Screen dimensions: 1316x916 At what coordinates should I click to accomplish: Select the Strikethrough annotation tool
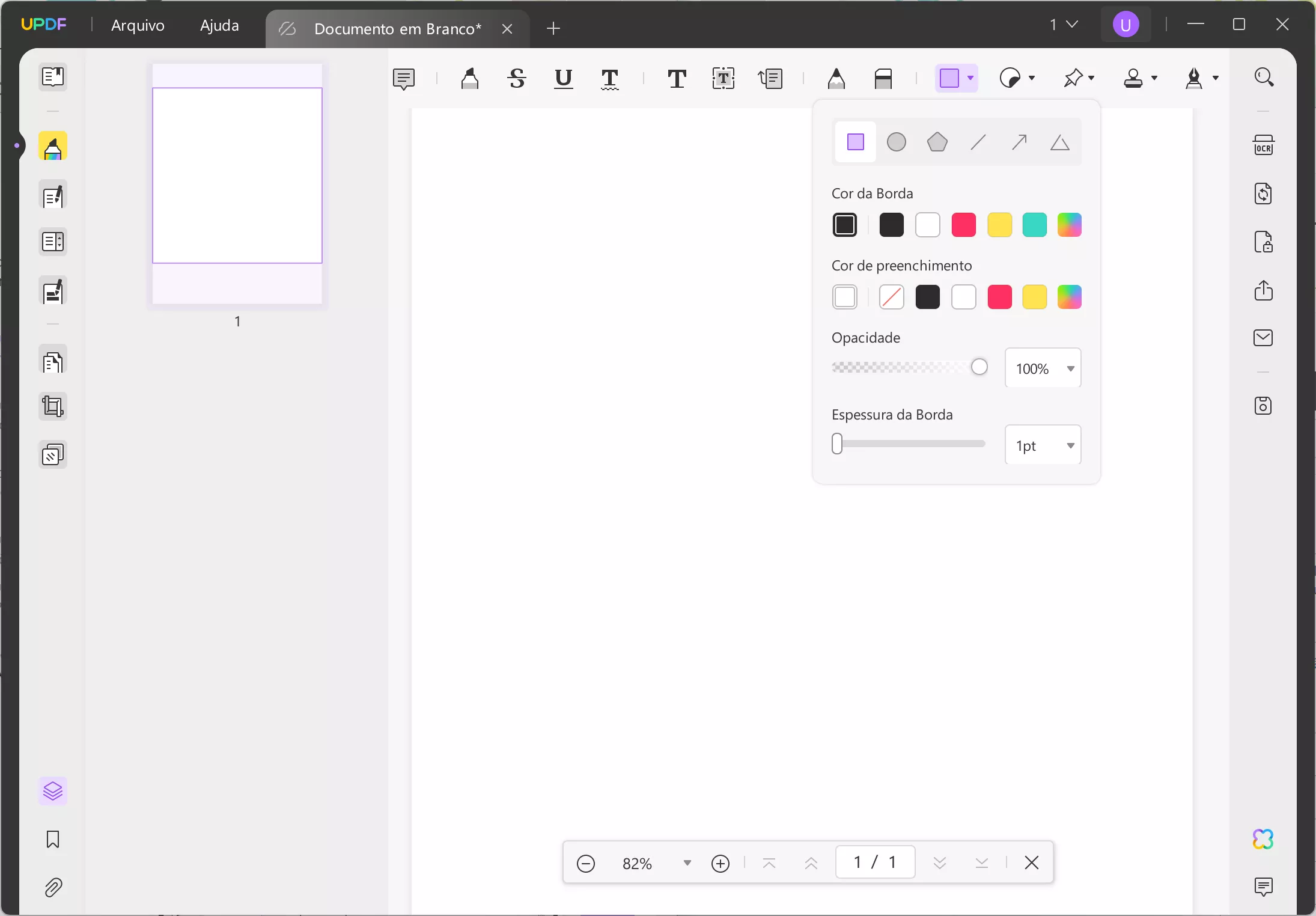click(x=516, y=79)
